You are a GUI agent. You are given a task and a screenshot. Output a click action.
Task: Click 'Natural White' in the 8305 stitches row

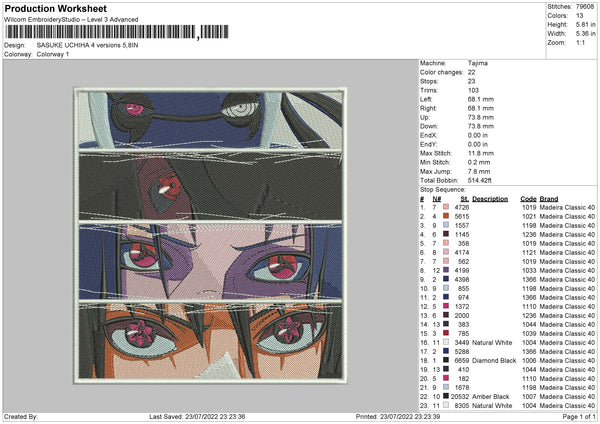(492, 405)
